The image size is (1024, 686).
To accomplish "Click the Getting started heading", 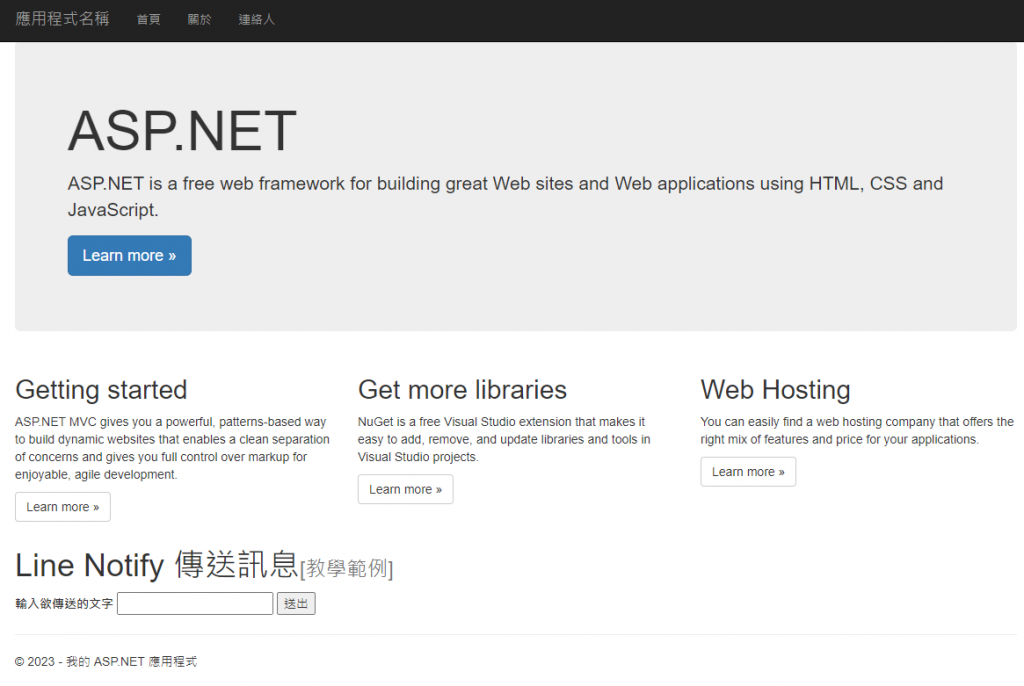I will tap(101, 390).
